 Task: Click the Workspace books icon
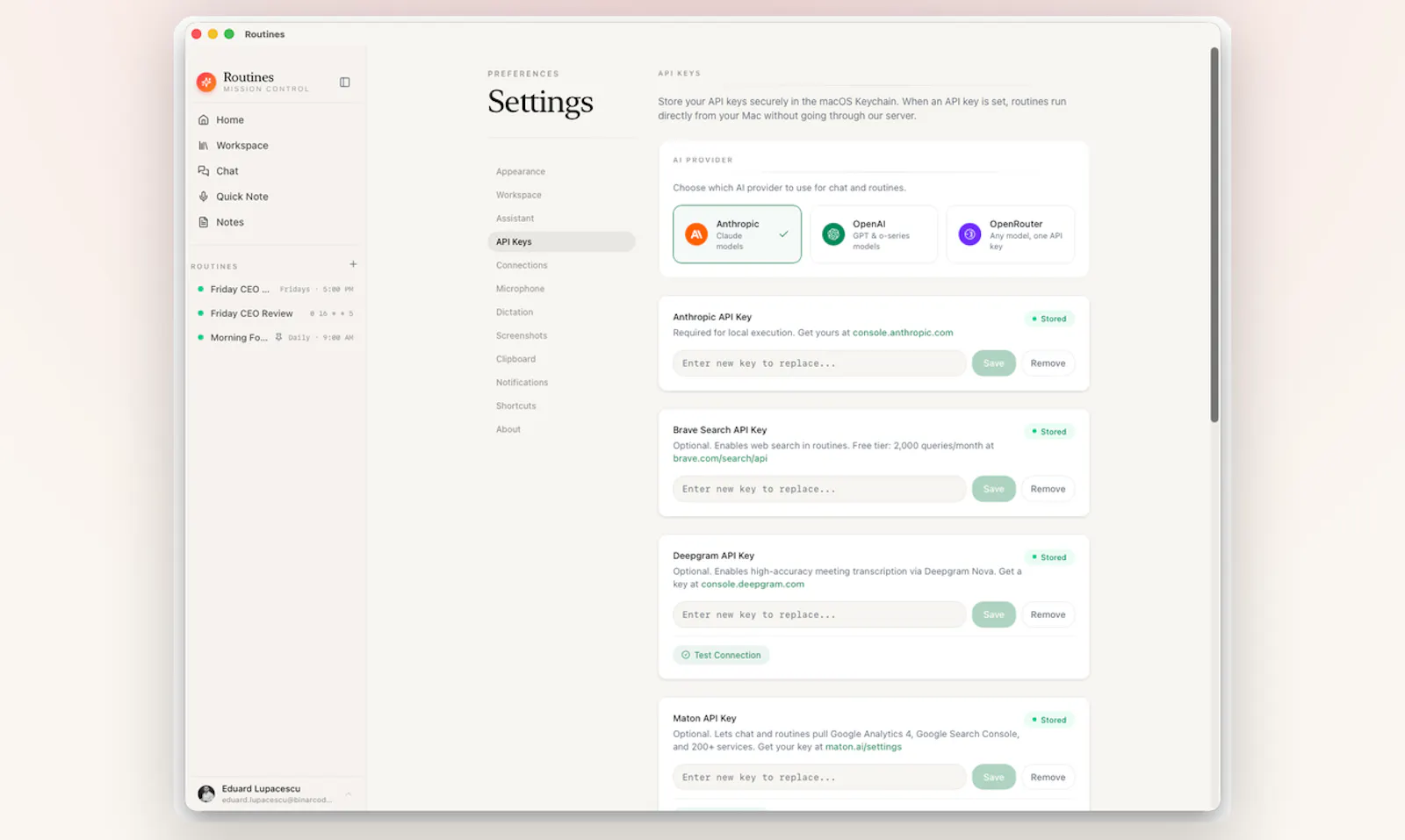[x=204, y=146]
